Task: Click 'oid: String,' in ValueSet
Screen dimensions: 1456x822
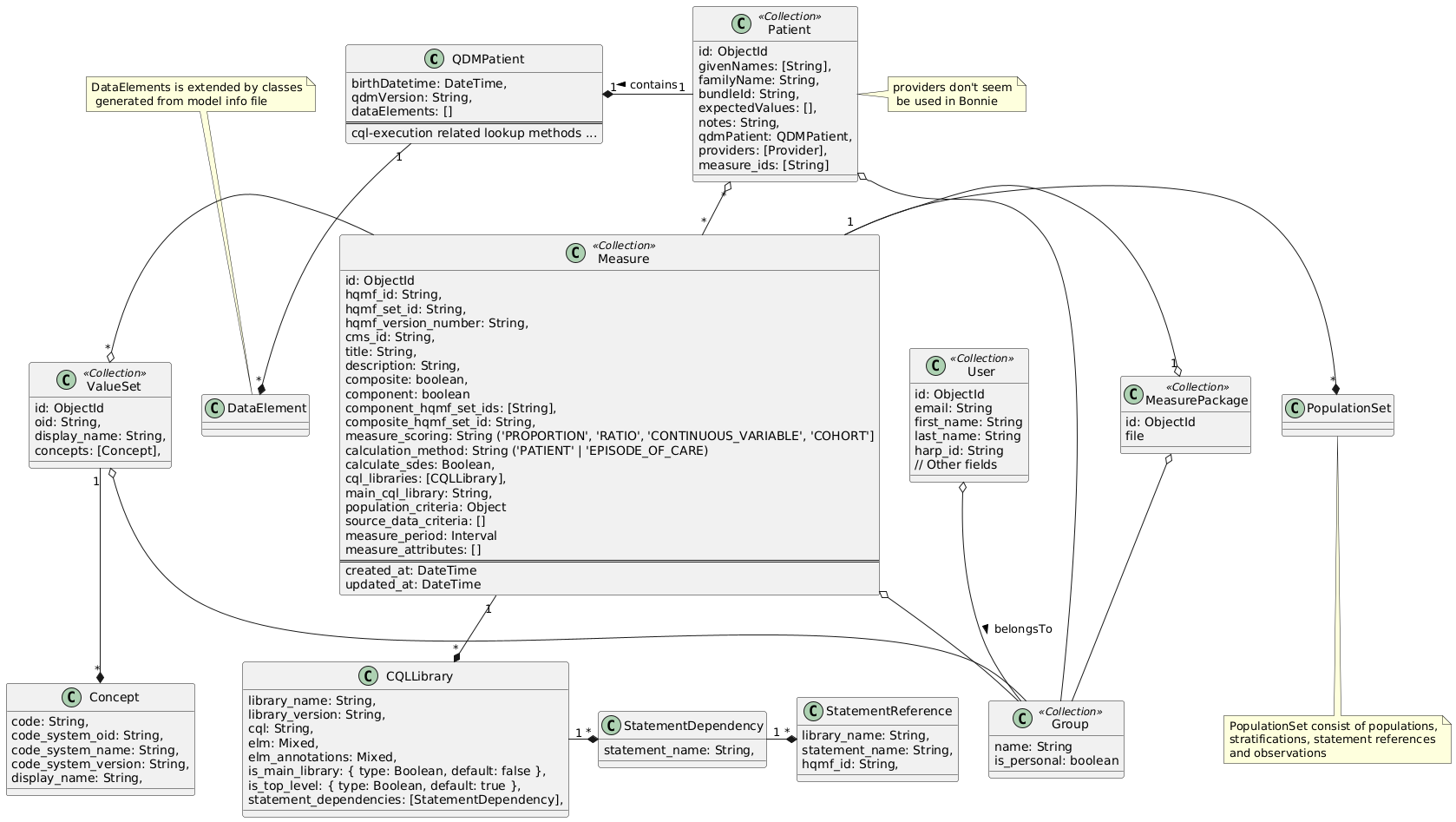Action: (x=67, y=422)
